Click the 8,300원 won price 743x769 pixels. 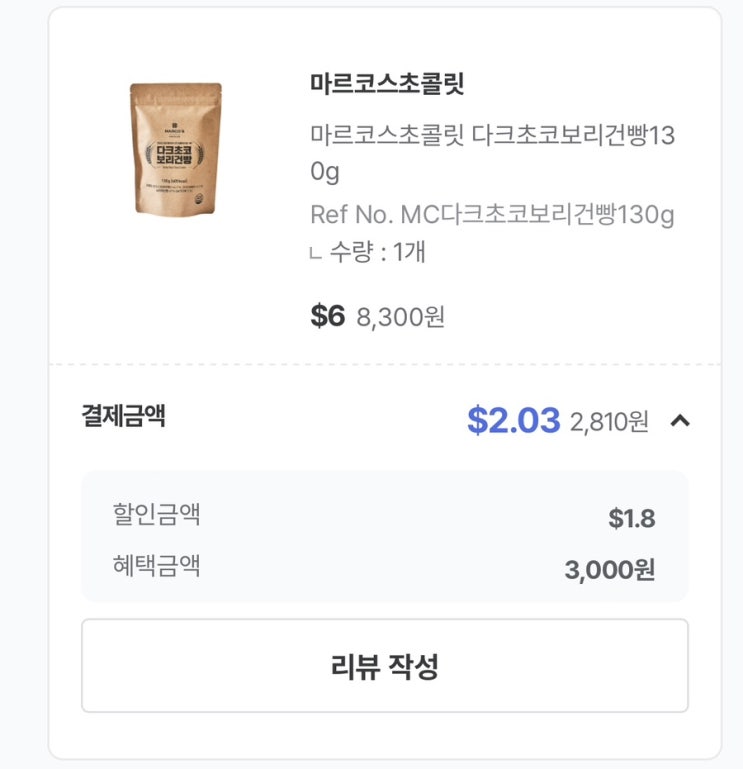point(400,317)
